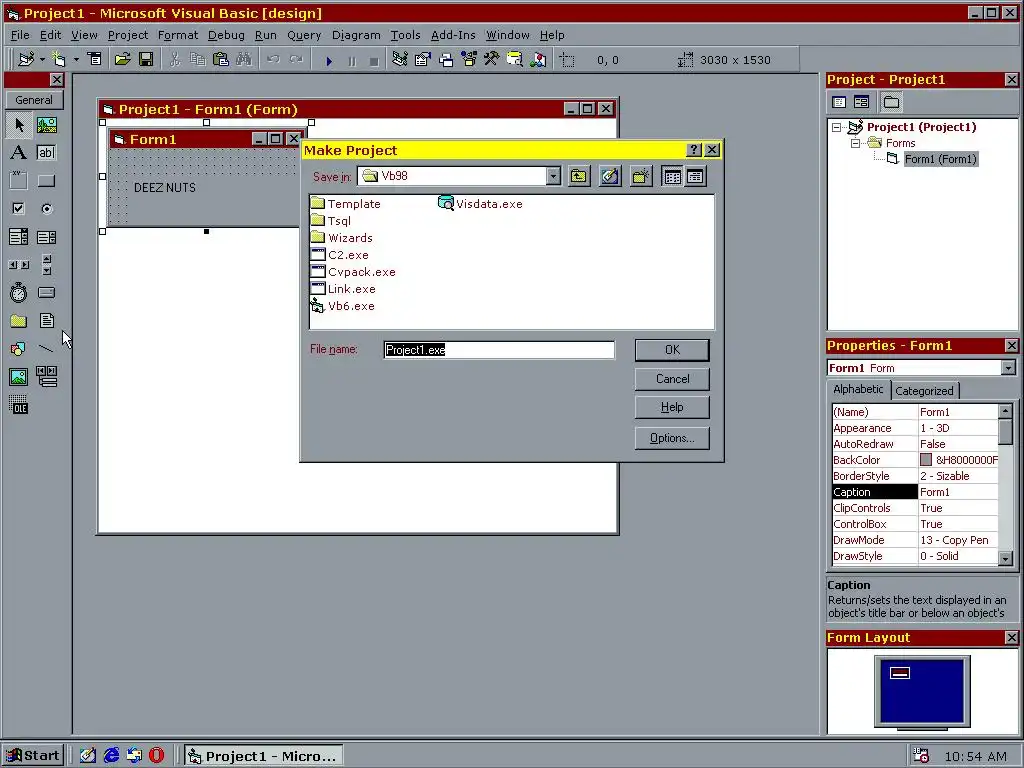Click the Open Project toolbar icon
1024x768 pixels.
coord(123,60)
